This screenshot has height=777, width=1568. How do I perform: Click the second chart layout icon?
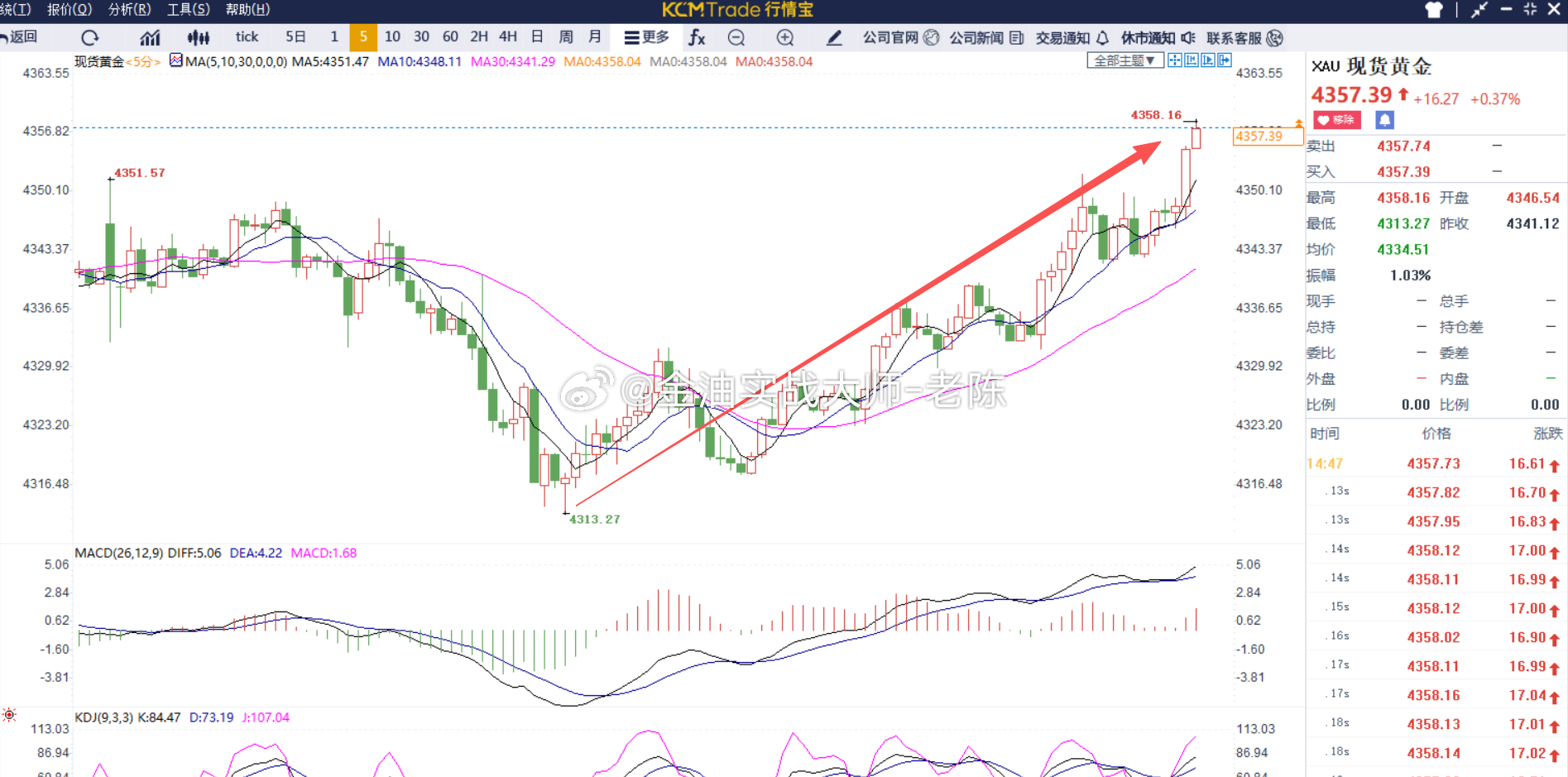tap(1192, 60)
